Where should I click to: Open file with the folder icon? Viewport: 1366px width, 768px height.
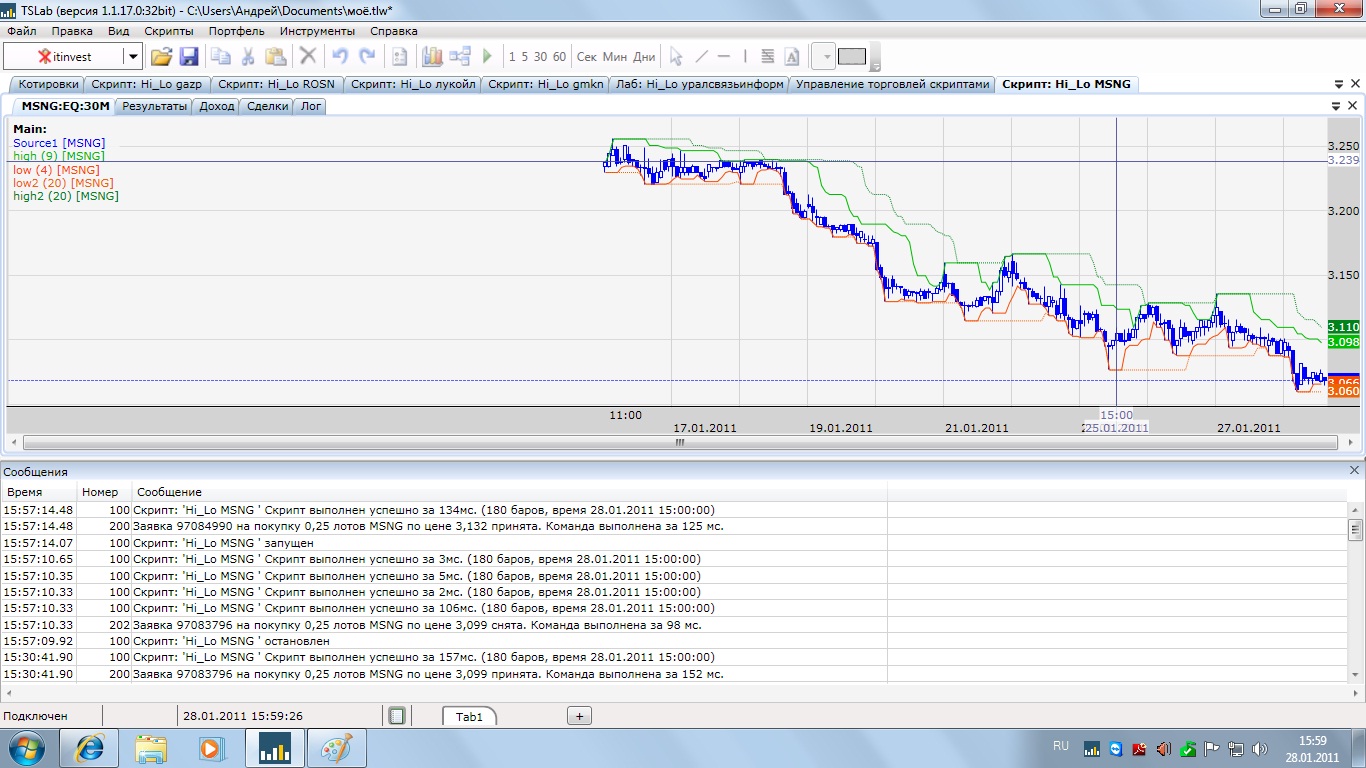tap(161, 57)
